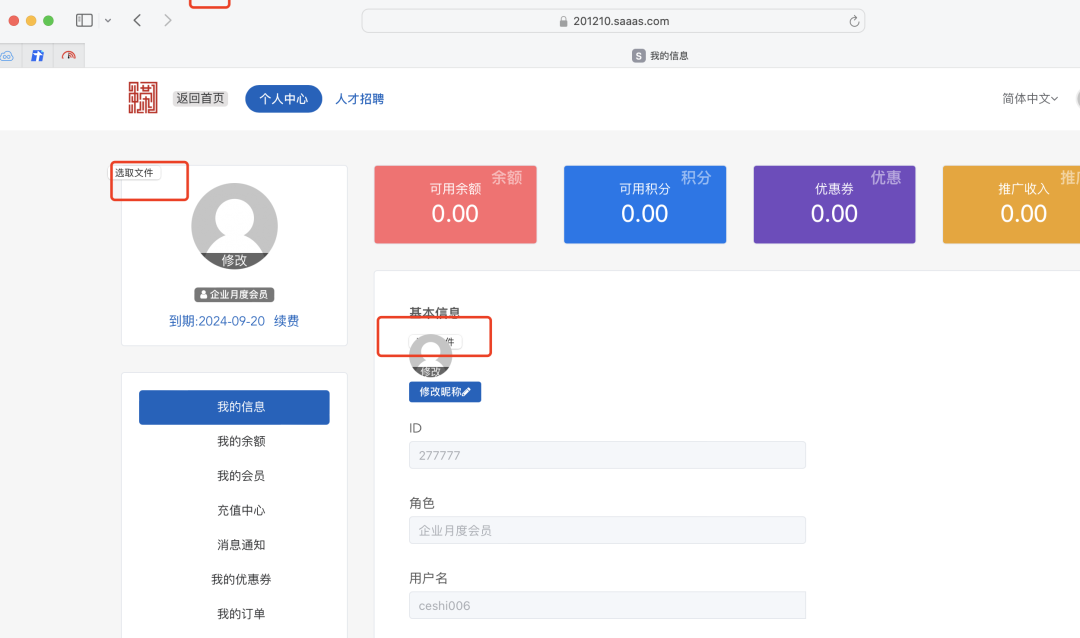The width and height of the screenshot is (1080, 638).
Task: Expand the sidebar dropdown chevron in Safari toolbar
Action: coord(108,20)
